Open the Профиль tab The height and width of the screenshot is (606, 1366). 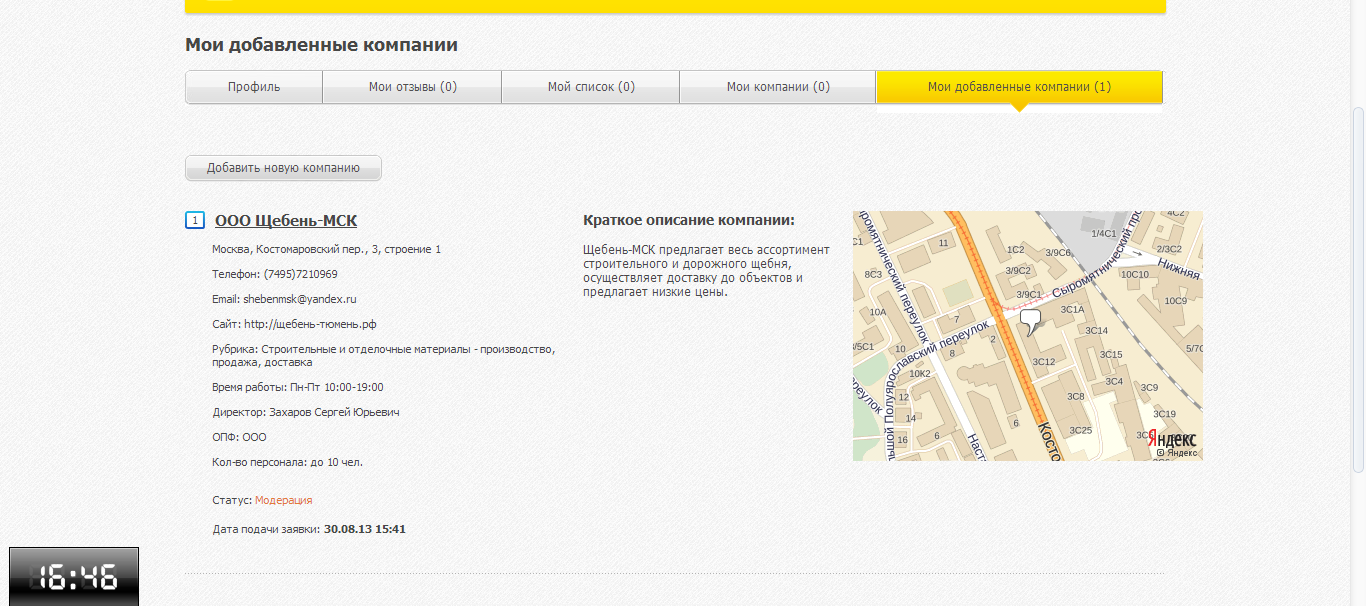(x=254, y=87)
